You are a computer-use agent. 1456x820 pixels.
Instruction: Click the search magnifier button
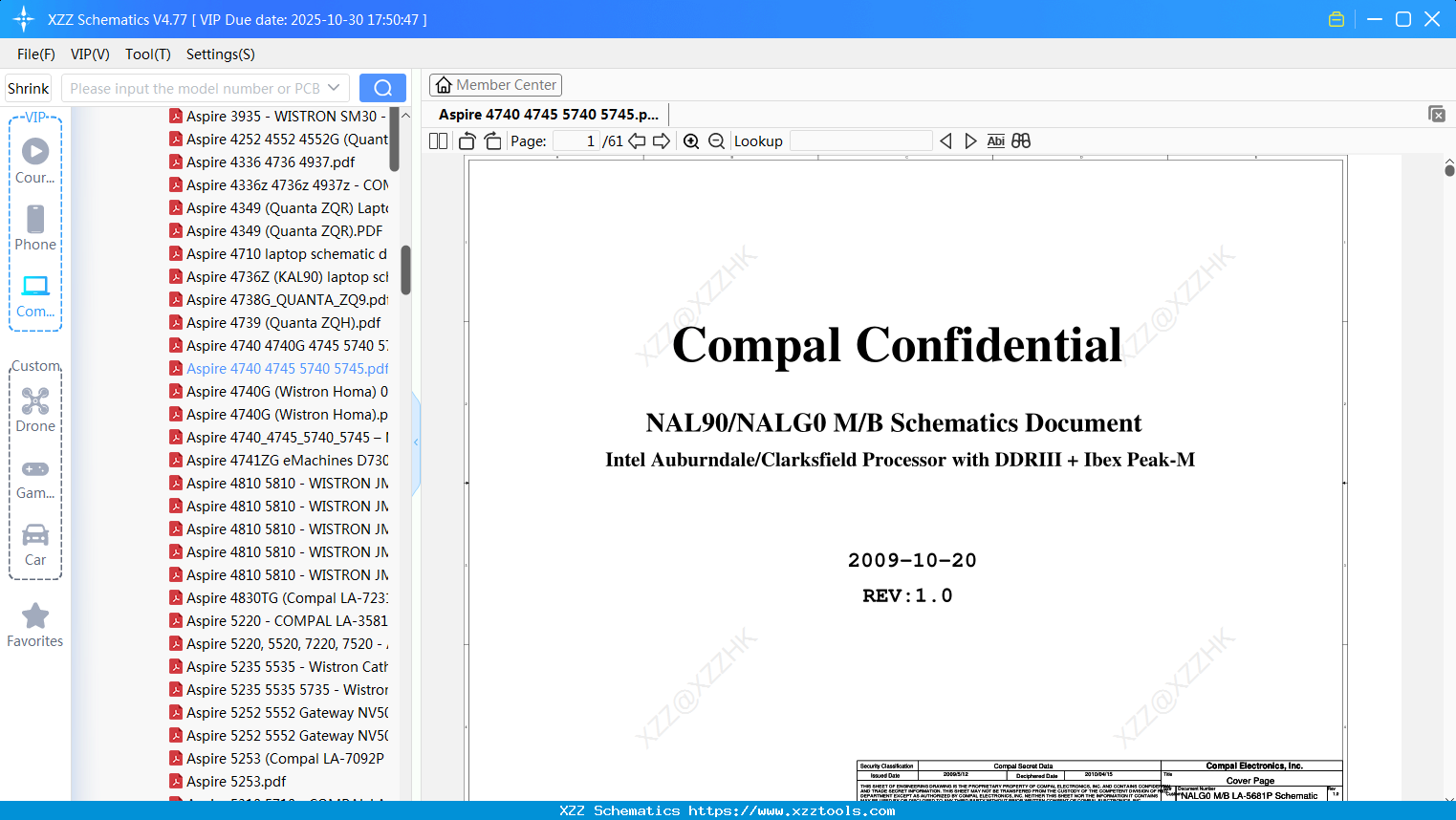(x=382, y=88)
